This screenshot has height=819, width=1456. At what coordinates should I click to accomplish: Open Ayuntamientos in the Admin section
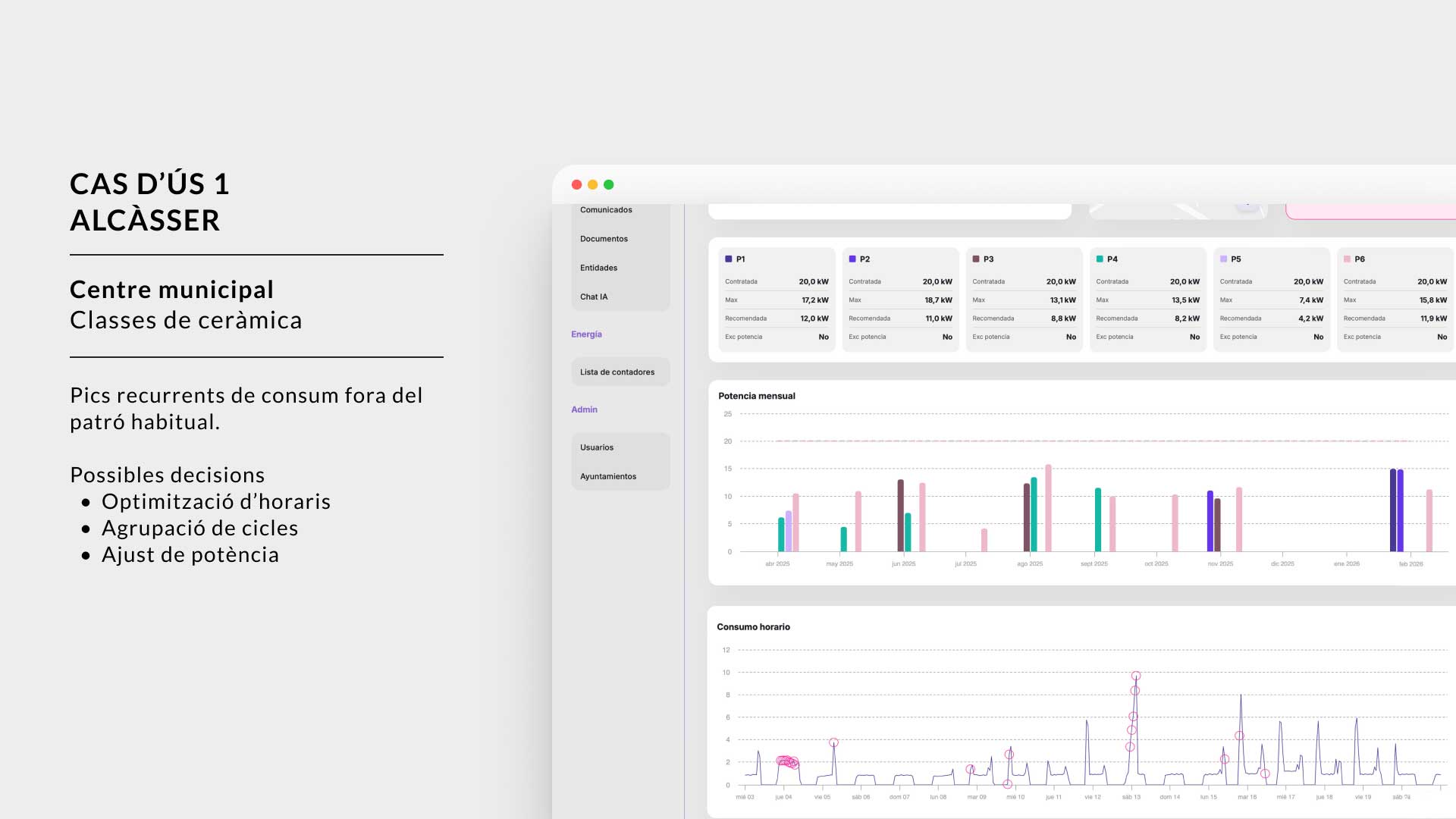point(608,476)
